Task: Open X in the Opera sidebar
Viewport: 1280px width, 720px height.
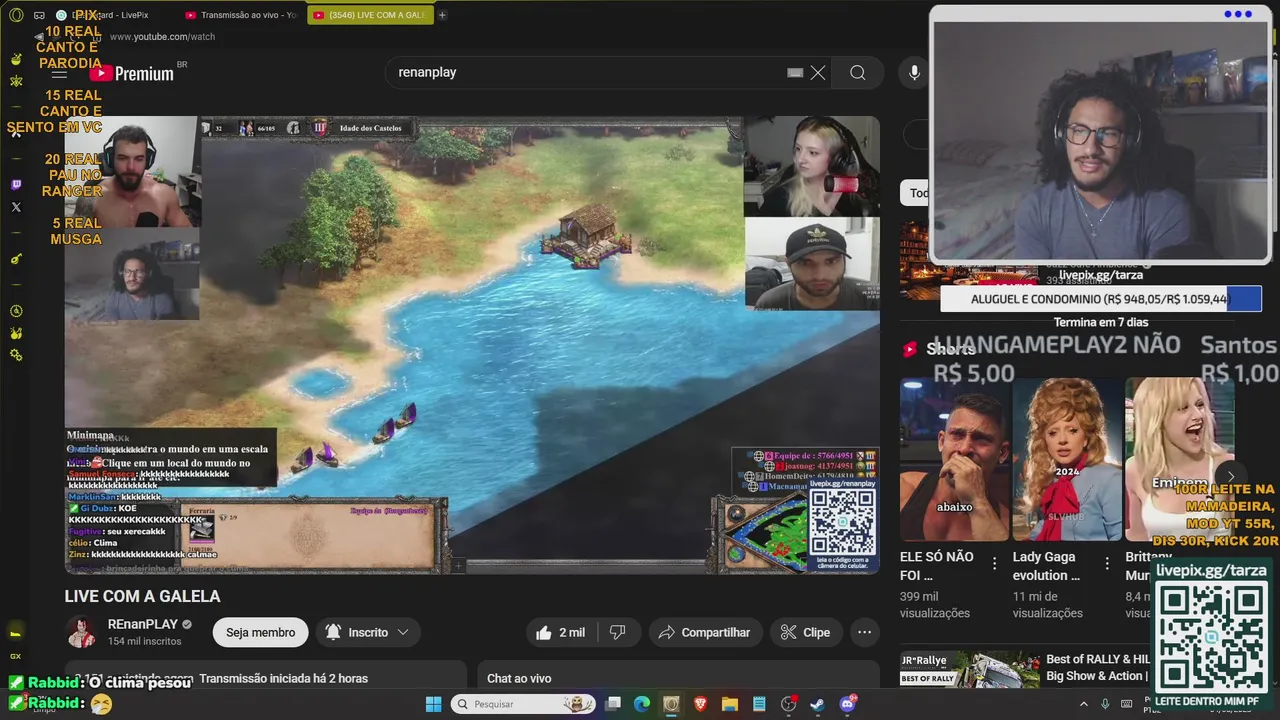Action: click(16, 207)
